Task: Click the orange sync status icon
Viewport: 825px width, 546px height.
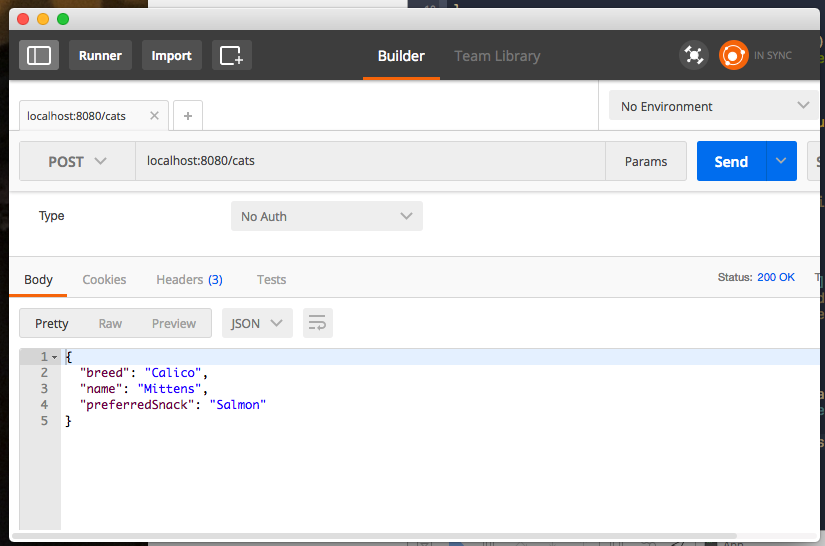Action: 733,55
